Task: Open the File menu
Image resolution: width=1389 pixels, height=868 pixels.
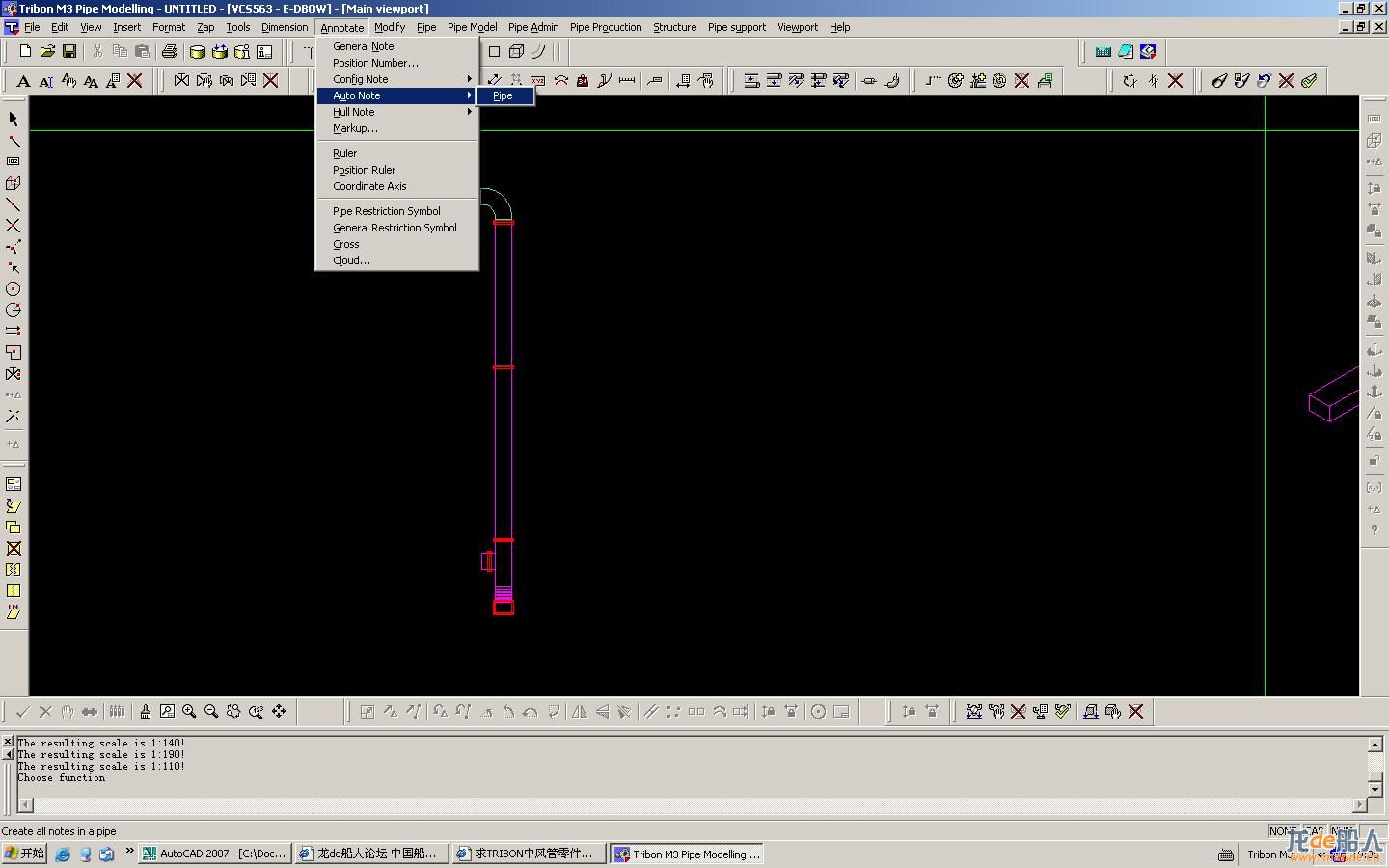Action: coord(32,27)
